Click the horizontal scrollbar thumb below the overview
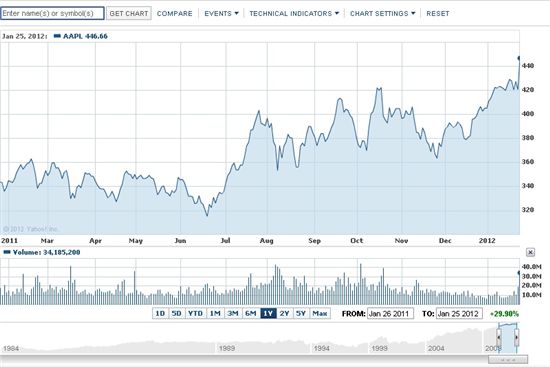 508,360
